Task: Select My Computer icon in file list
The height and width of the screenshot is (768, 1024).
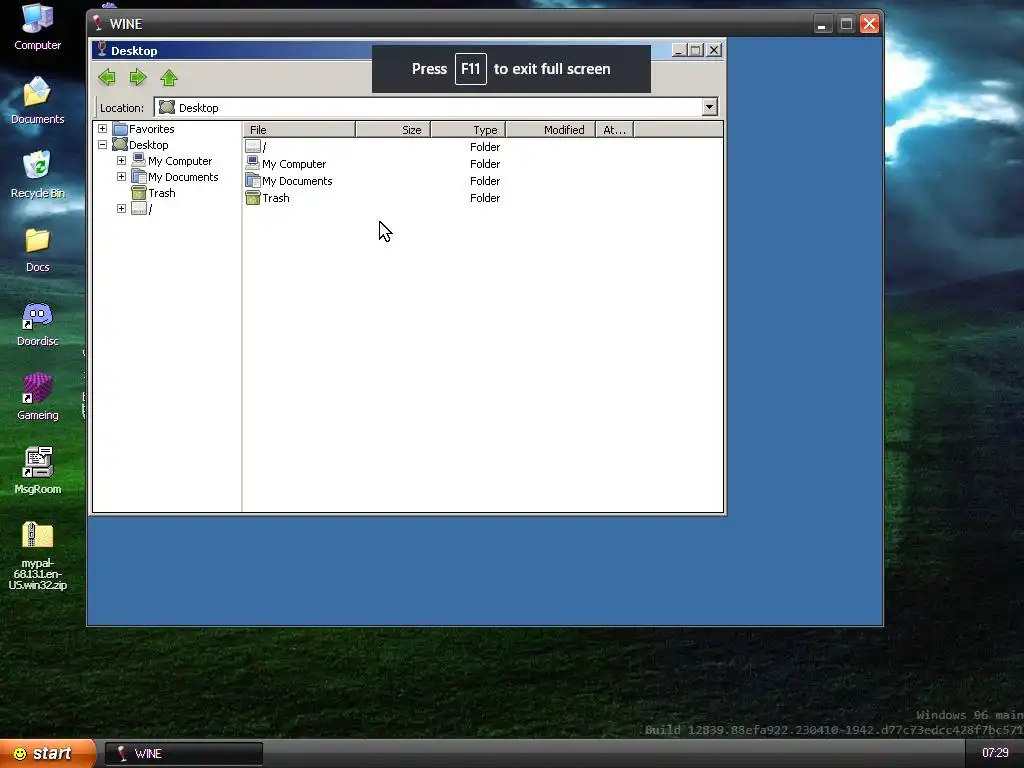Action: click(x=253, y=163)
